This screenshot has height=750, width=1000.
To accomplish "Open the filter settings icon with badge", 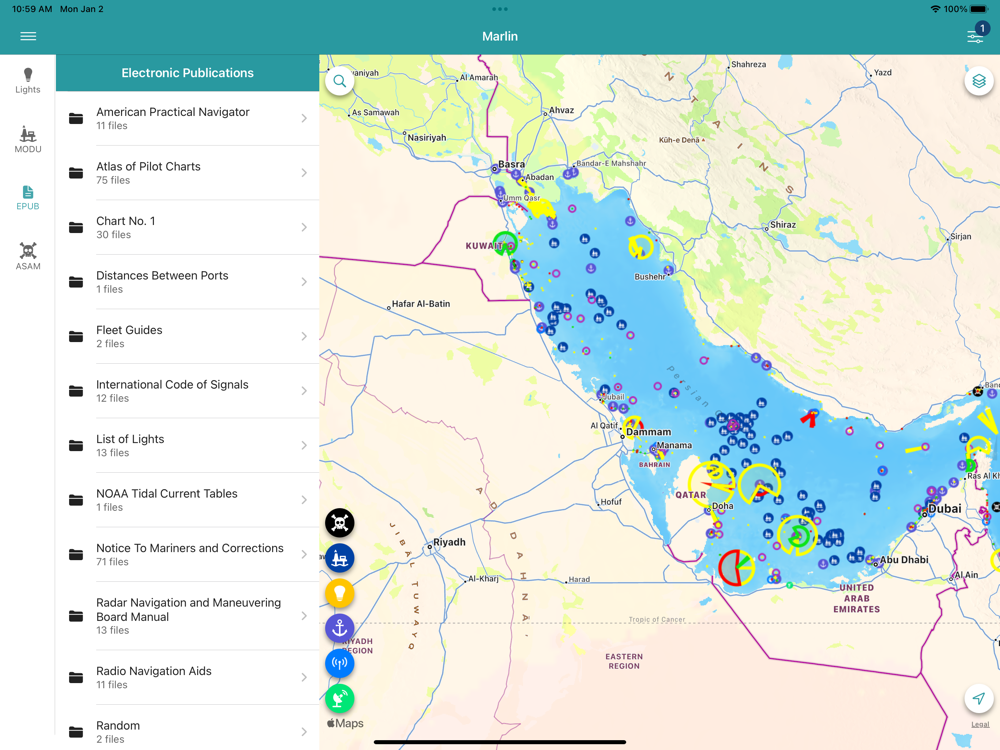I will pos(976,34).
